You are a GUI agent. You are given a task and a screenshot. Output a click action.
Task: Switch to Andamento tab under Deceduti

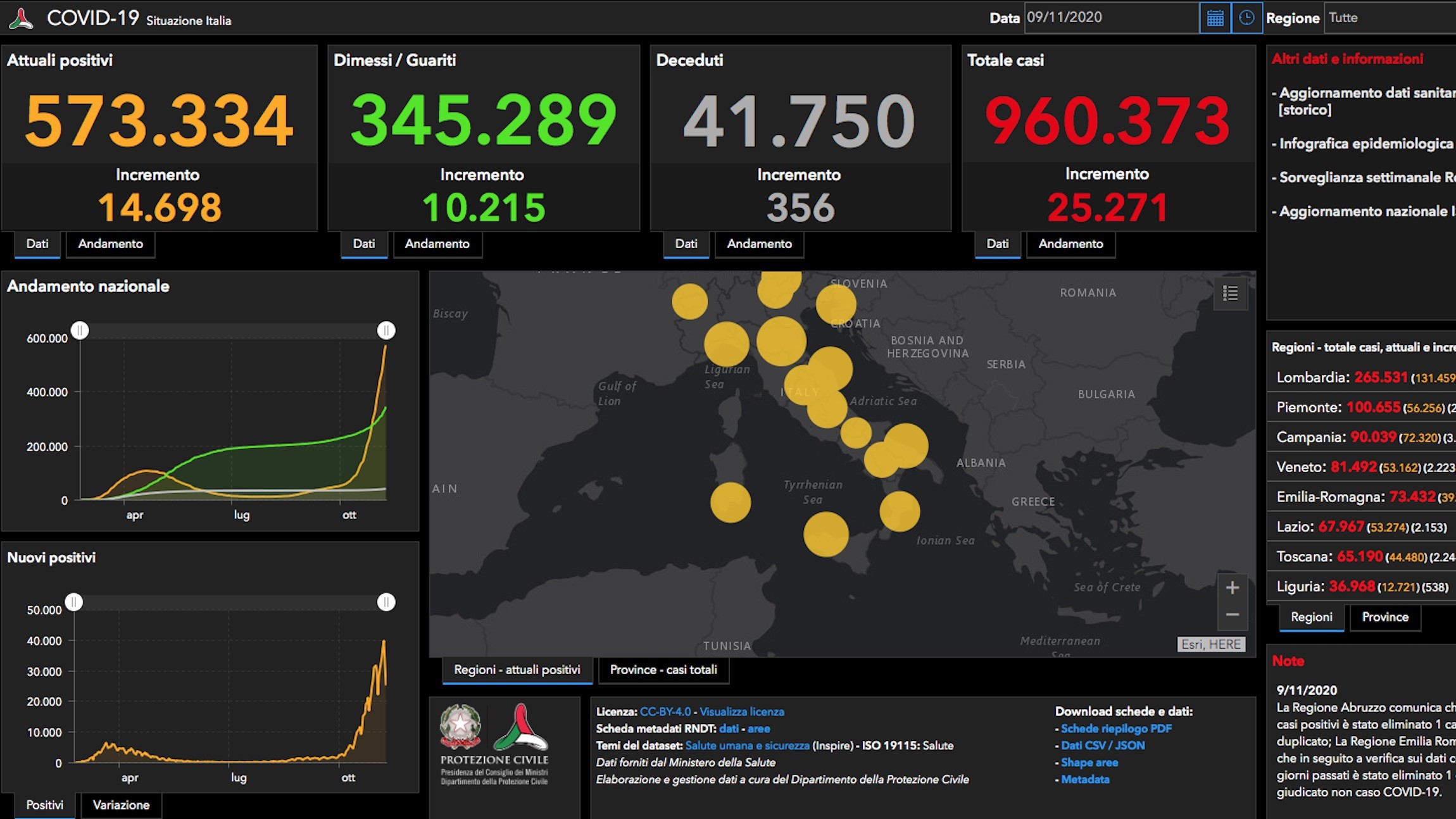click(759, 244)
